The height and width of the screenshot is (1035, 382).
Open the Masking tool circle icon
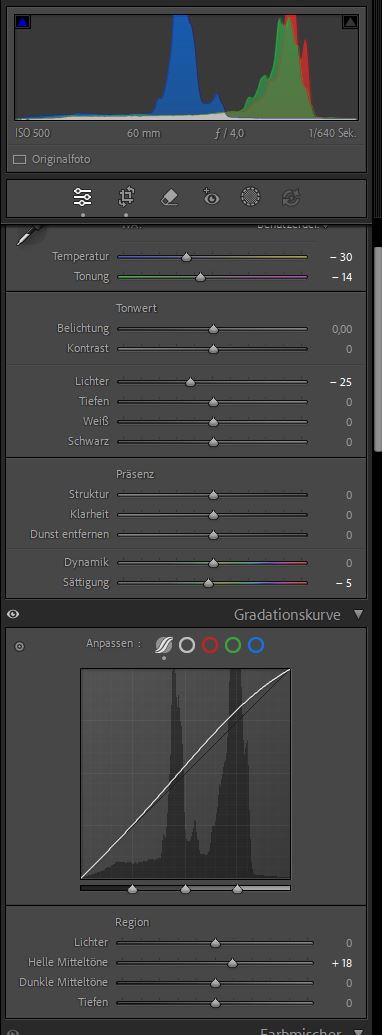pos(251,197)
